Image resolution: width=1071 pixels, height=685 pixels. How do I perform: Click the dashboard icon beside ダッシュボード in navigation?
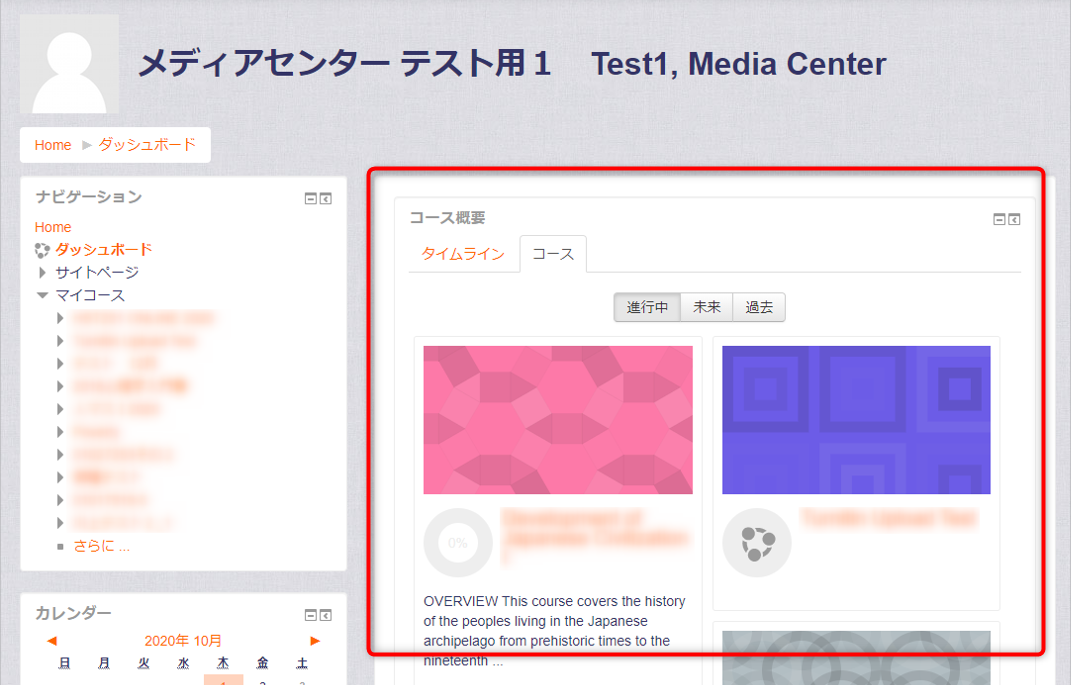pyautogui.click(x=42, y=250)
